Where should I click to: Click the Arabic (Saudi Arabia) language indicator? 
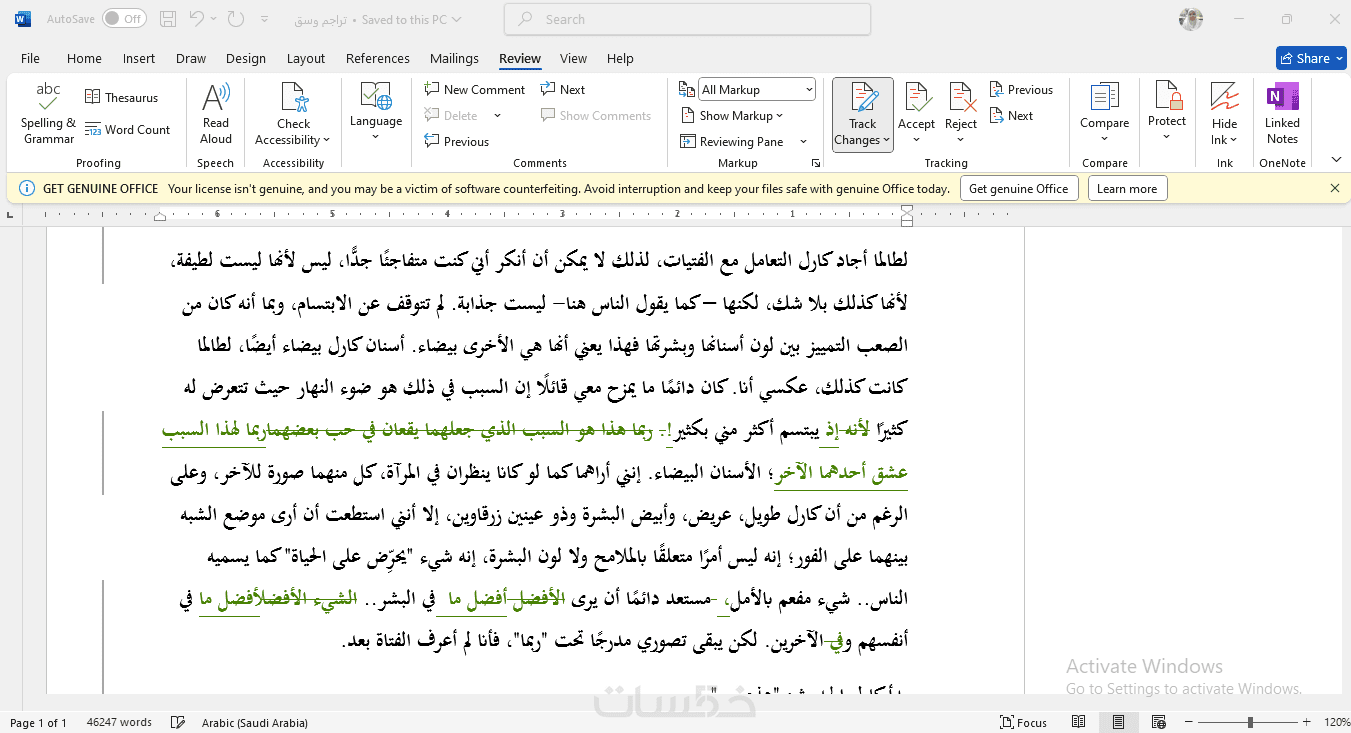255,723
